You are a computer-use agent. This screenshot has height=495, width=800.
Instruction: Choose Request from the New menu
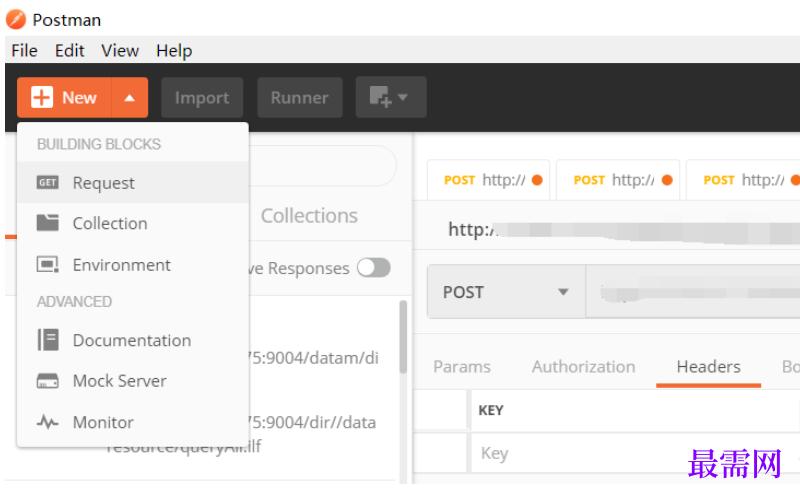click(133, 182)
